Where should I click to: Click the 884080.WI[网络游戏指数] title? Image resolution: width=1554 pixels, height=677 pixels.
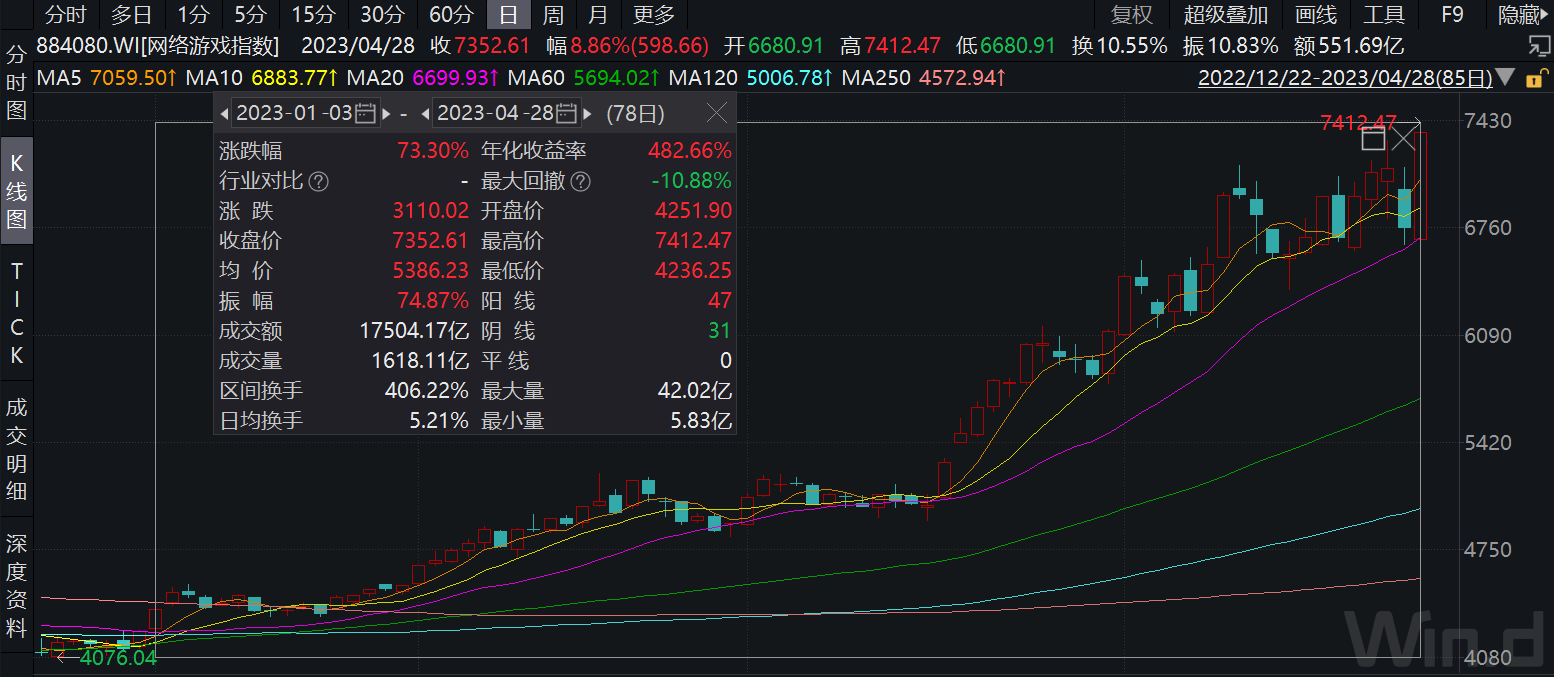(158, 45)
